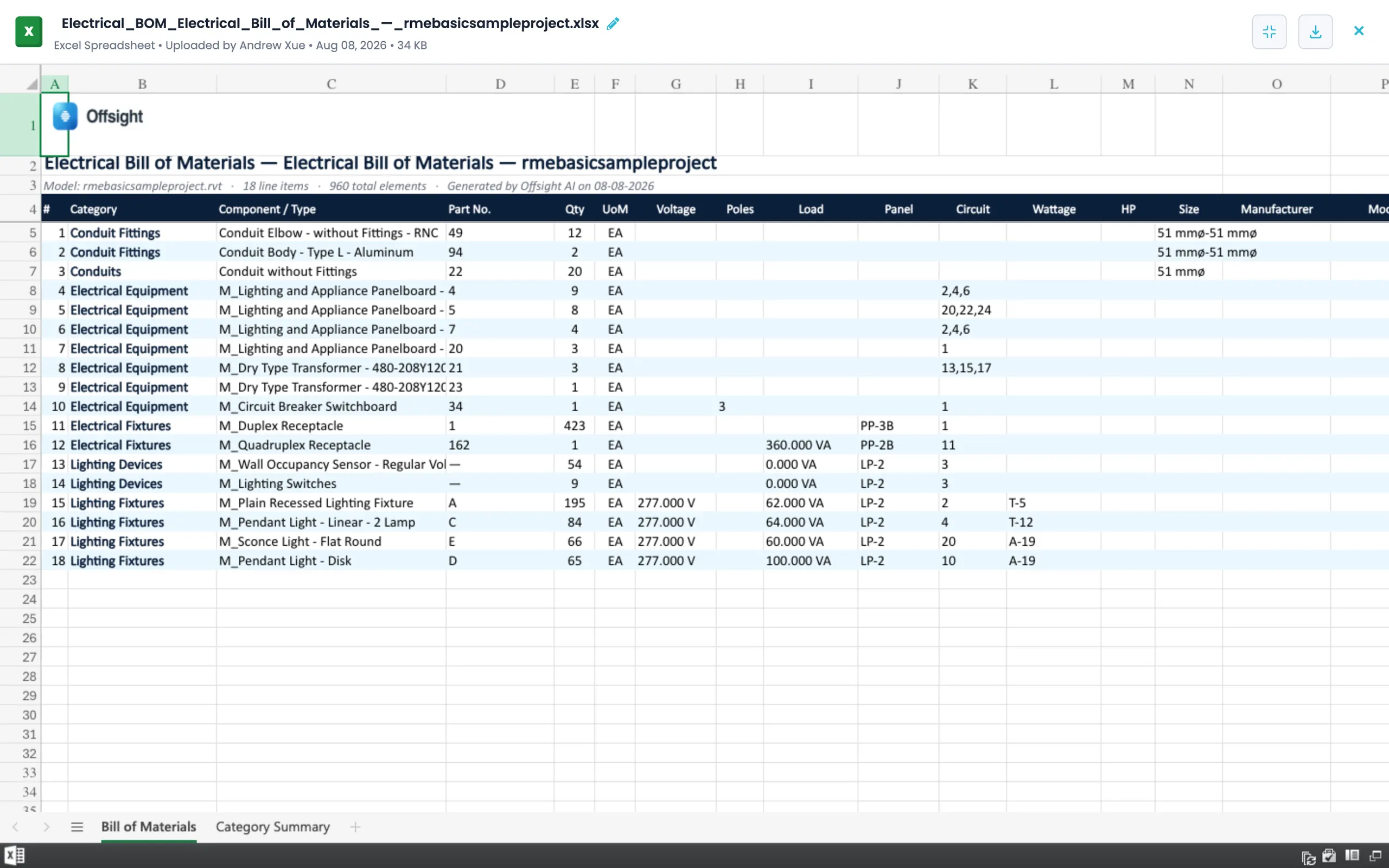
Task: Click the M_Lighting Switches cell
Action: coord(331,484)
